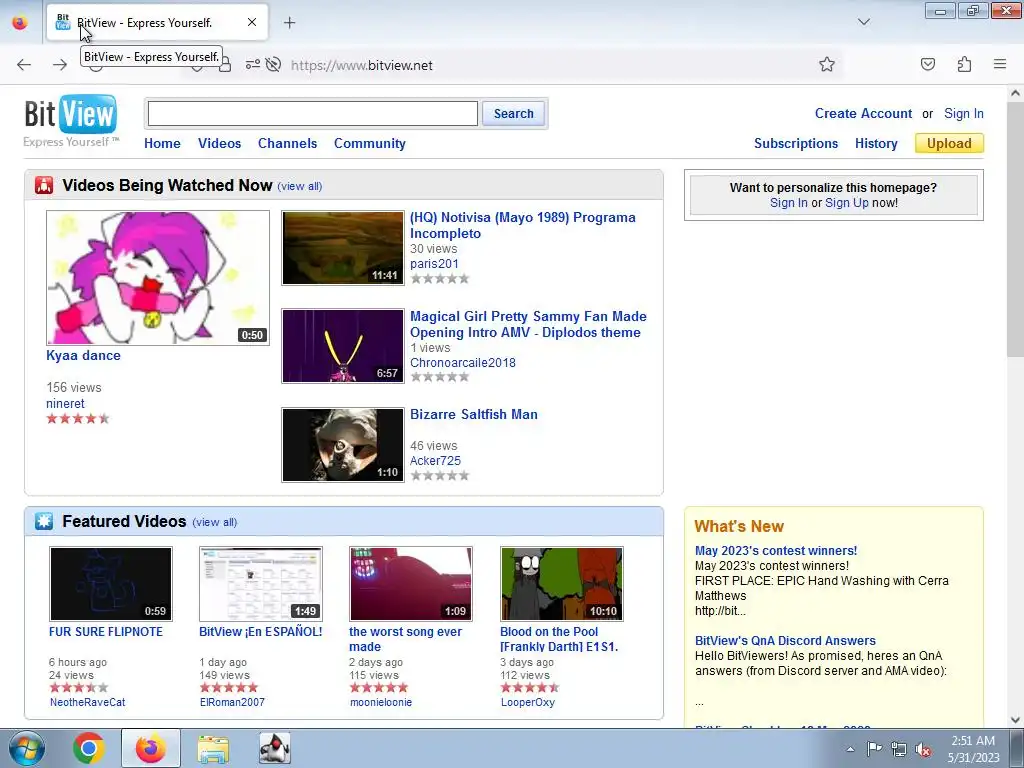Click the Featured Videos blue icon

pos(44,521)
